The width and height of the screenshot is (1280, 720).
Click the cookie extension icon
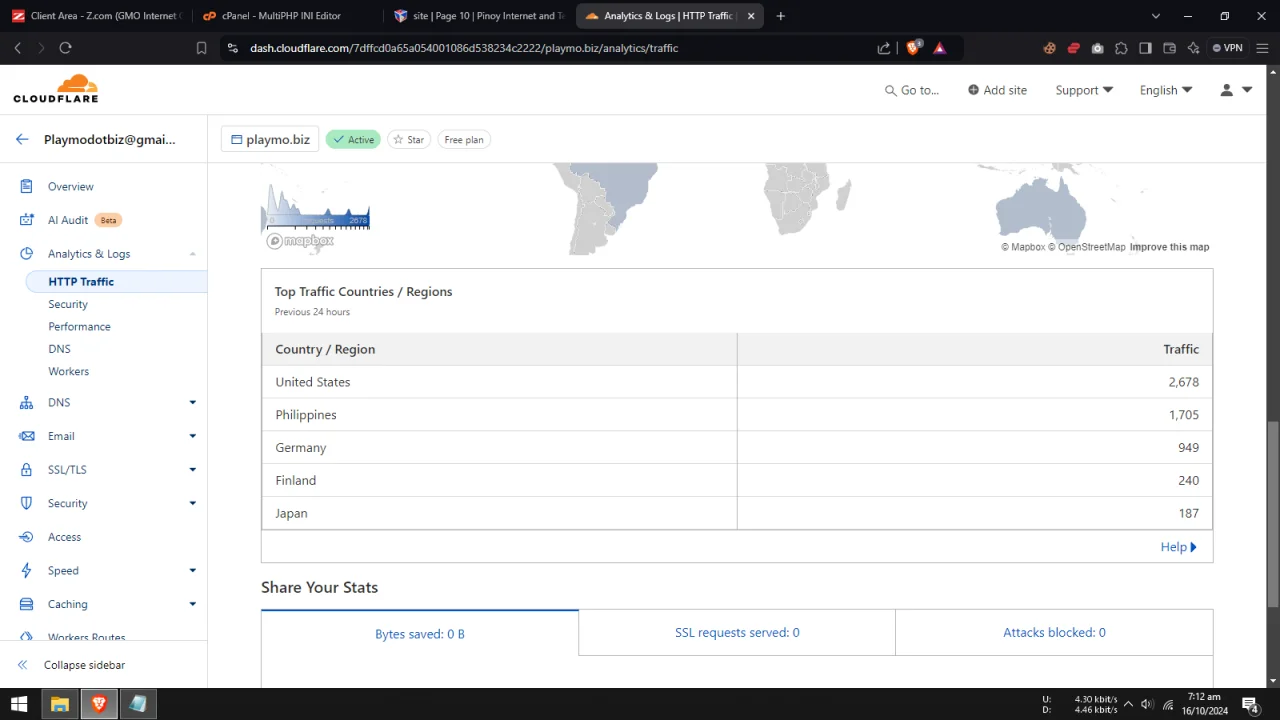[1049, 48]
